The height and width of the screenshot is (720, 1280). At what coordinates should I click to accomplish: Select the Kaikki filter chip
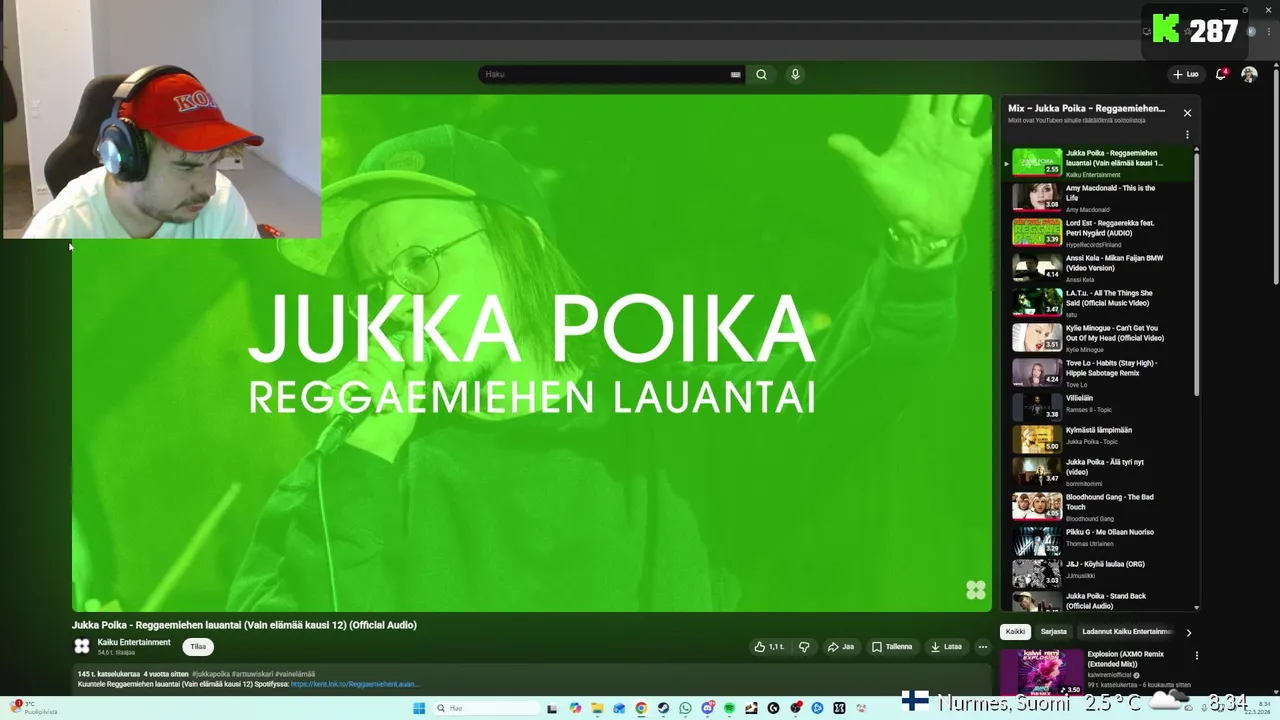click(x=1015, y=632)
